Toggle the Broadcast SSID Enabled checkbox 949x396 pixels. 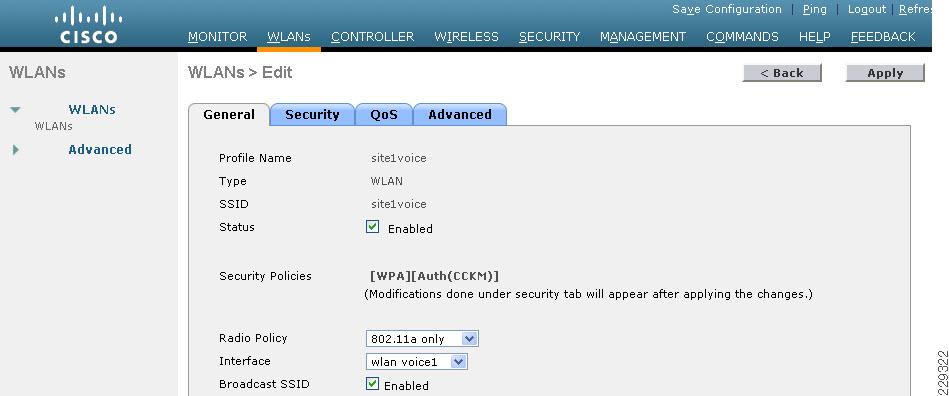(x=372, y=384)
